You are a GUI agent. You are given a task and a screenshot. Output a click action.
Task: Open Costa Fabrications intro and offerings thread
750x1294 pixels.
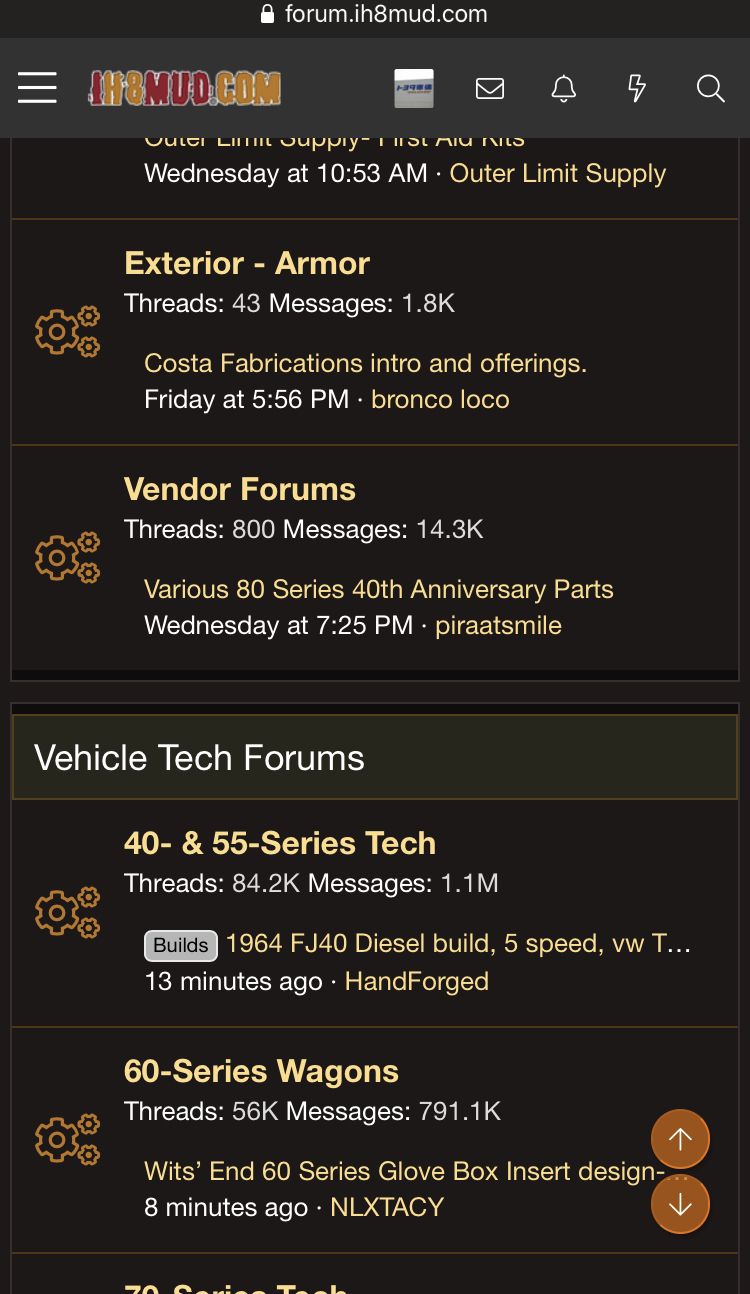365,363
